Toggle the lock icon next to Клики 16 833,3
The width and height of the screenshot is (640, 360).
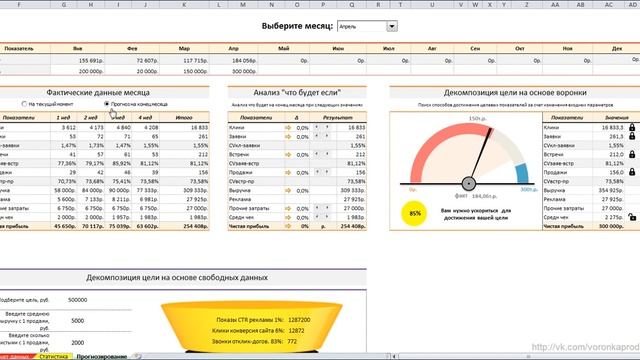pyautogui.click(x=632, y=127)
